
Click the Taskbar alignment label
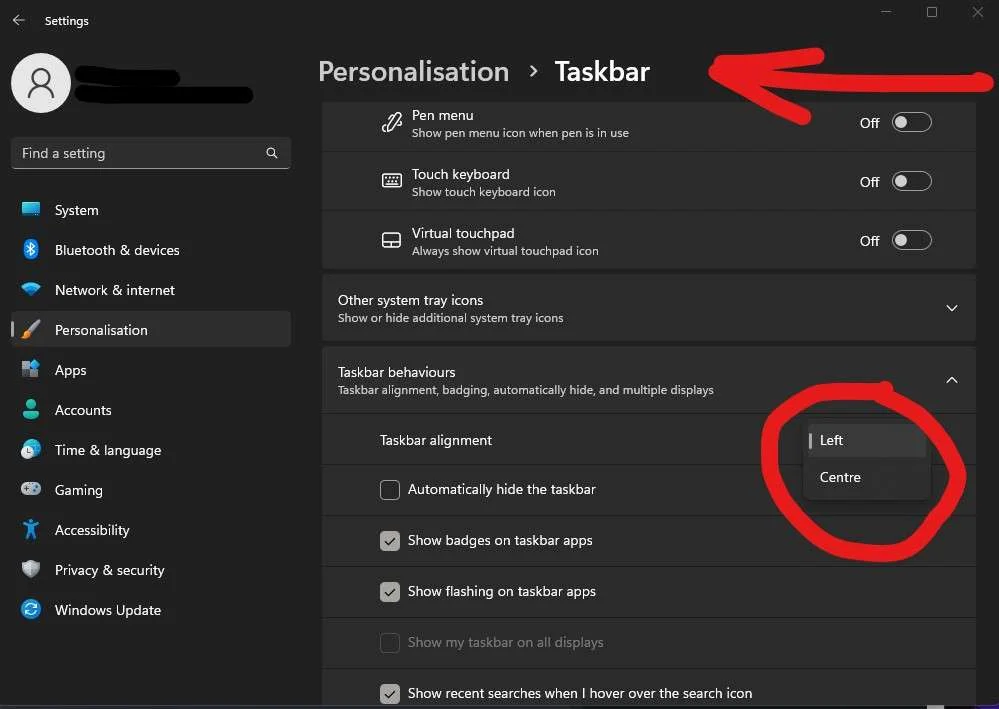click(x=436, y=440)
